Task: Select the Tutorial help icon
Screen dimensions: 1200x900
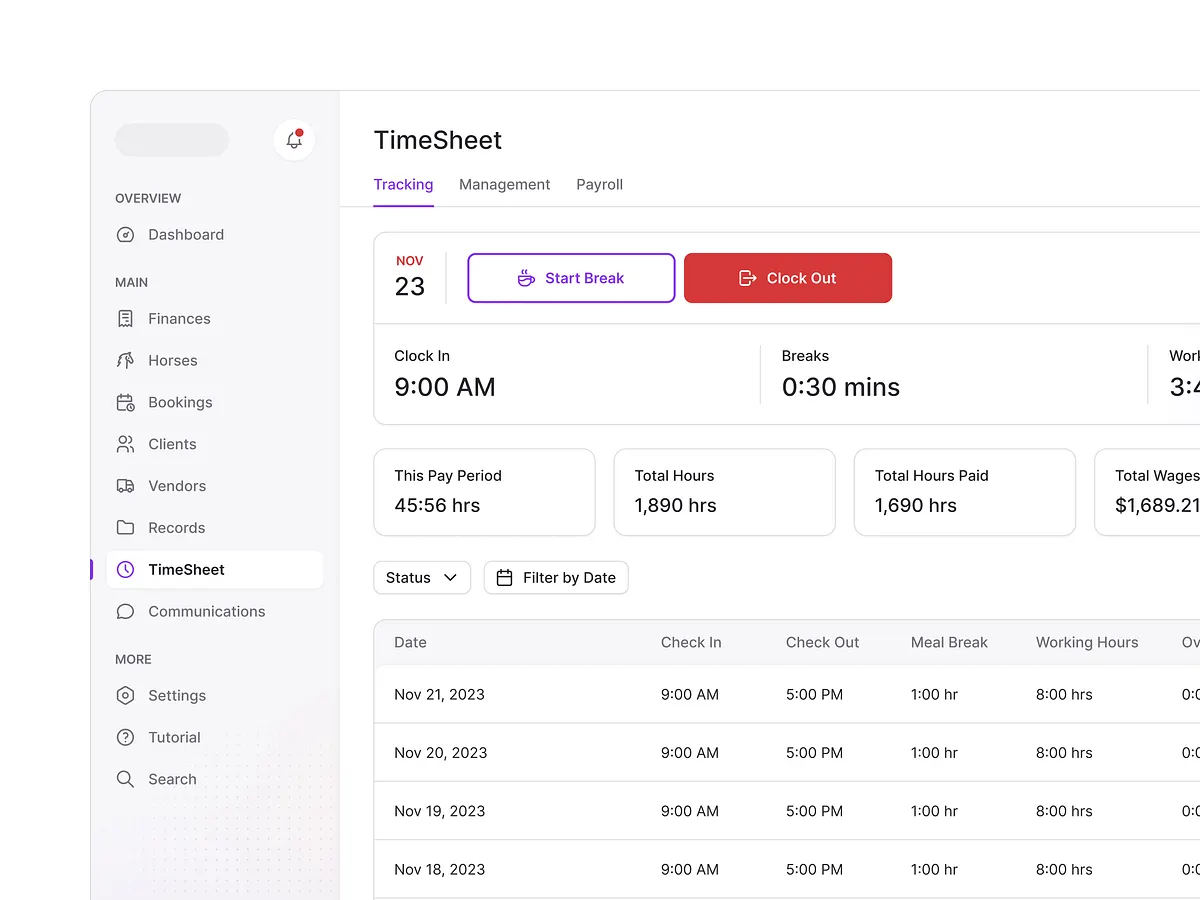Action: [x=125, y=737]
